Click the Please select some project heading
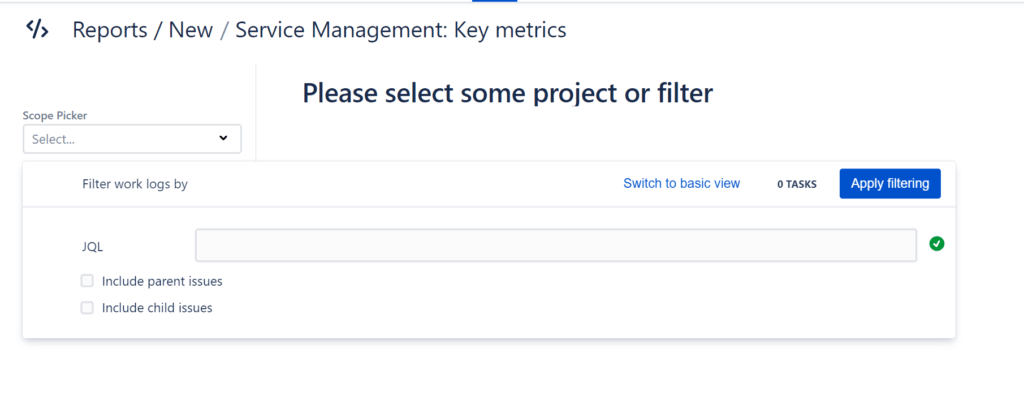The image size is (1024, 418). [x=507, y=94]
